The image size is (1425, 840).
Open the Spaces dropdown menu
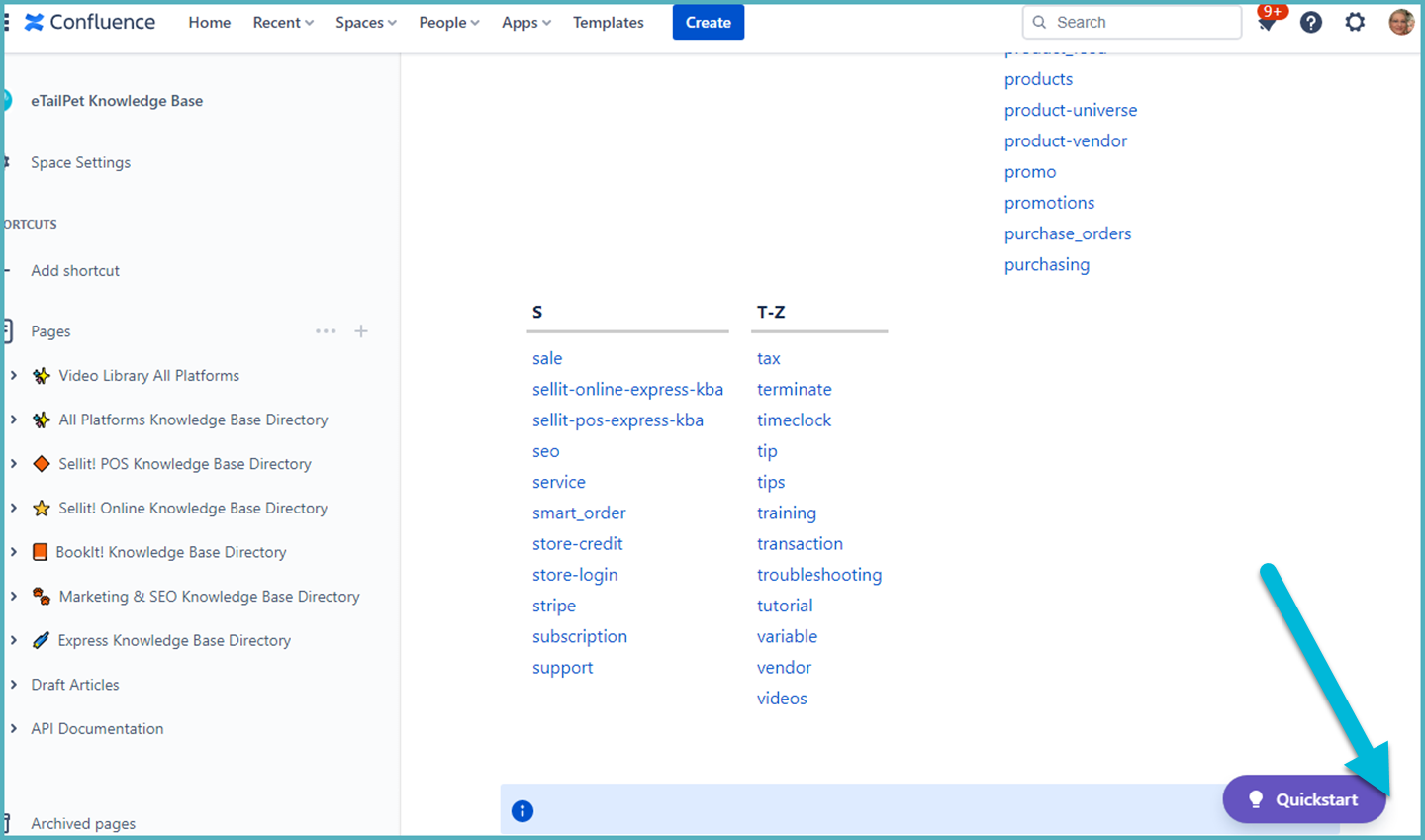click(366, 22)
